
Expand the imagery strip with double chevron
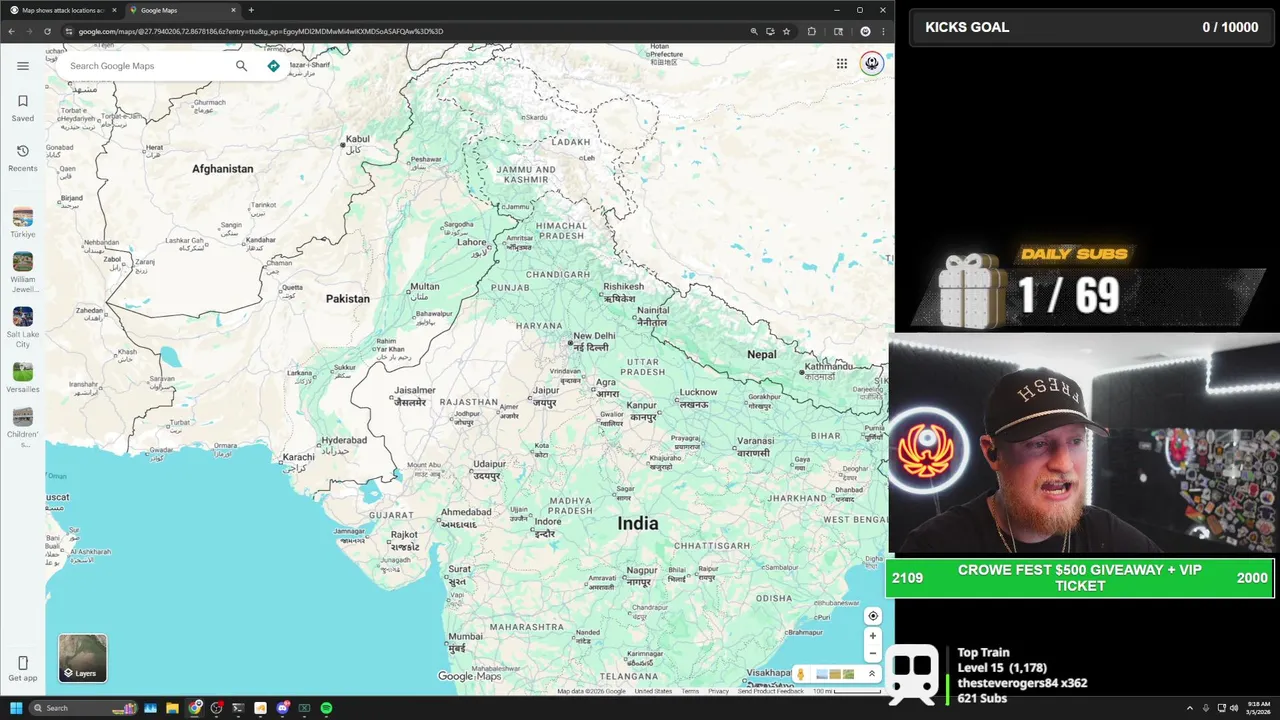pos(871,675)
